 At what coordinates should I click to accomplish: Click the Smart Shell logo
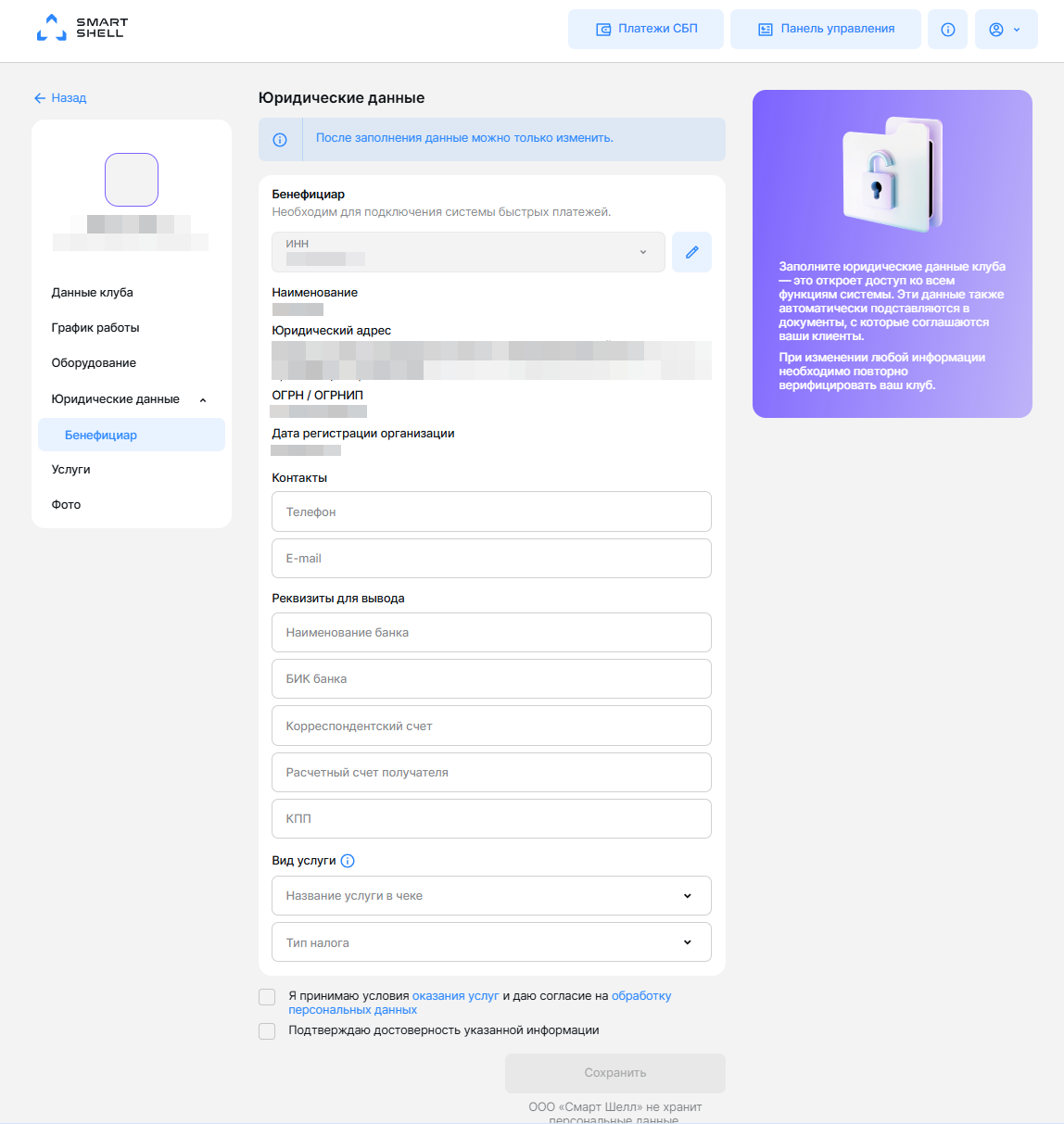[82, 28]
